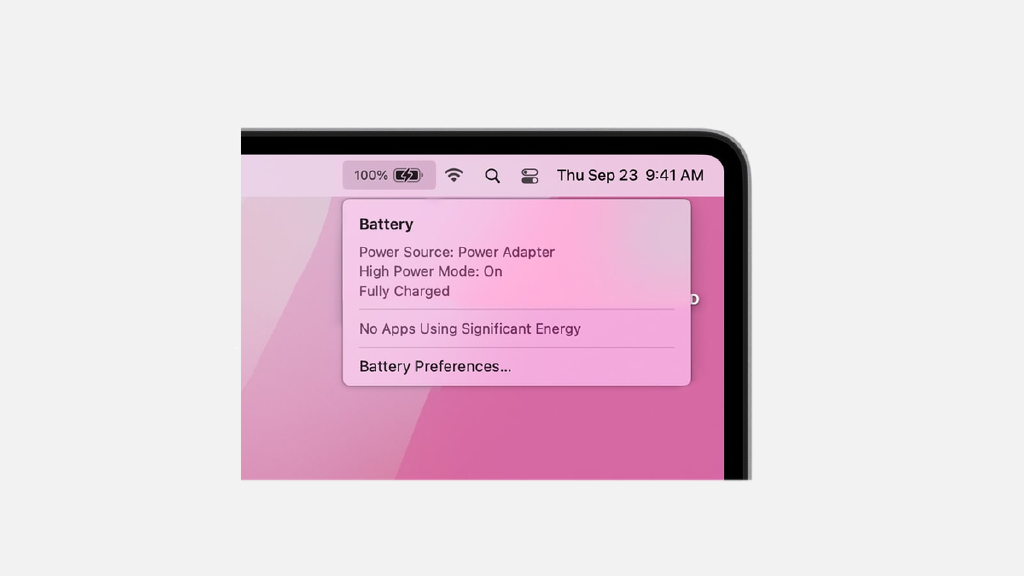
Task: Click the Control Center toggles icon
Action: (x=529, y=174)
